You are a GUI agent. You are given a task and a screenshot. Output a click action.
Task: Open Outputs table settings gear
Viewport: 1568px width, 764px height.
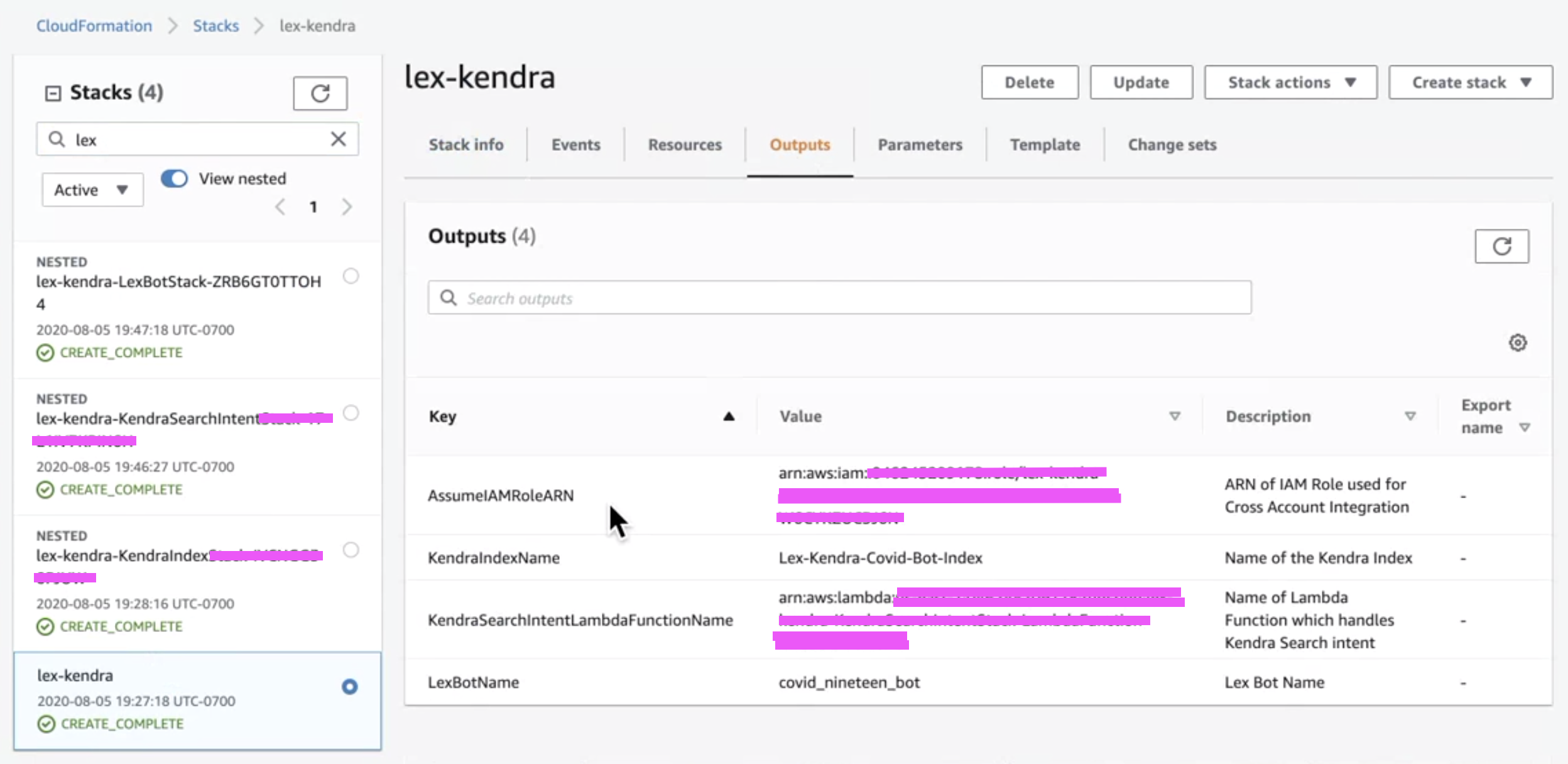(1518, 342)
